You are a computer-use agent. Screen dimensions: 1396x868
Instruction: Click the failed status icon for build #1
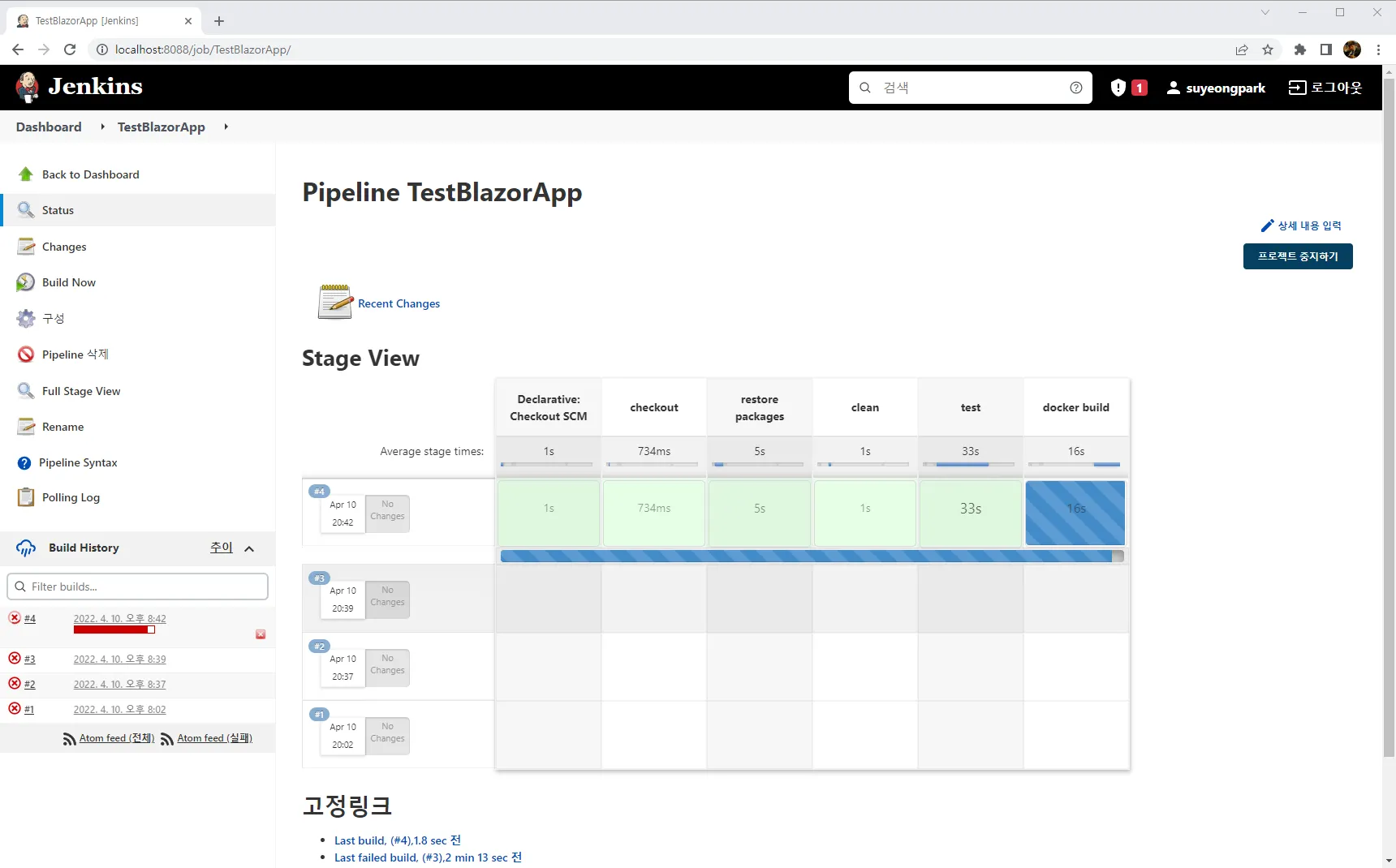pos(15,709)
